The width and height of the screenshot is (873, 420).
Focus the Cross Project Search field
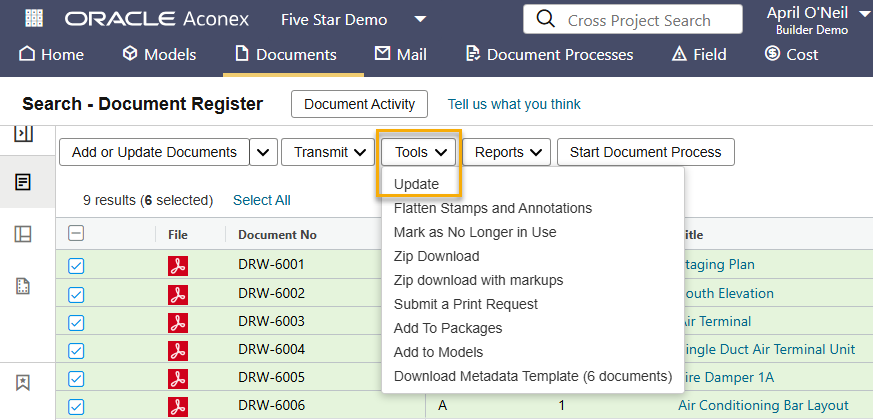point(632,19)
